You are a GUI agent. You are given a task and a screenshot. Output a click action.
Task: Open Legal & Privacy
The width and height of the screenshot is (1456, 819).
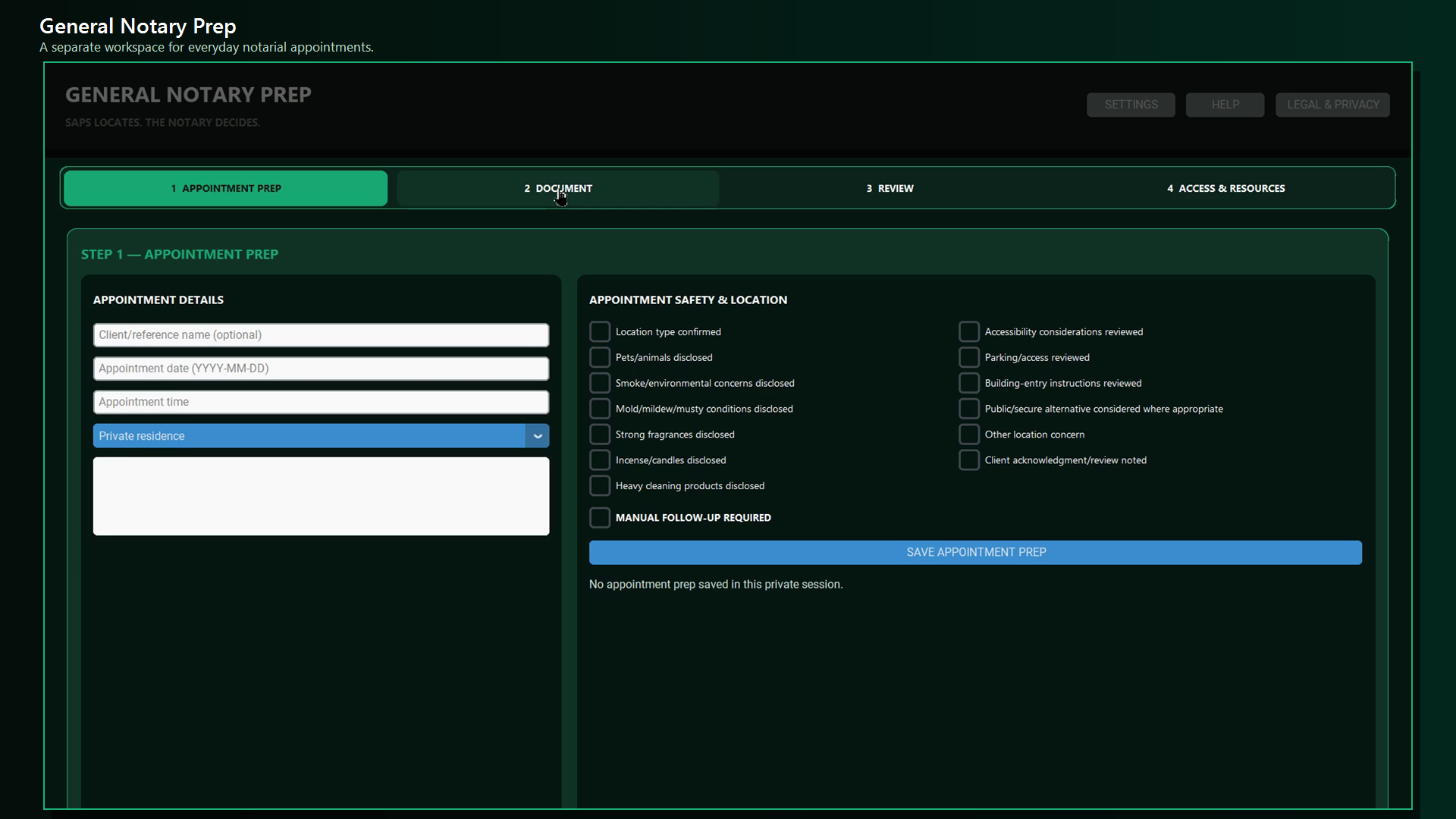(1332, 105)
